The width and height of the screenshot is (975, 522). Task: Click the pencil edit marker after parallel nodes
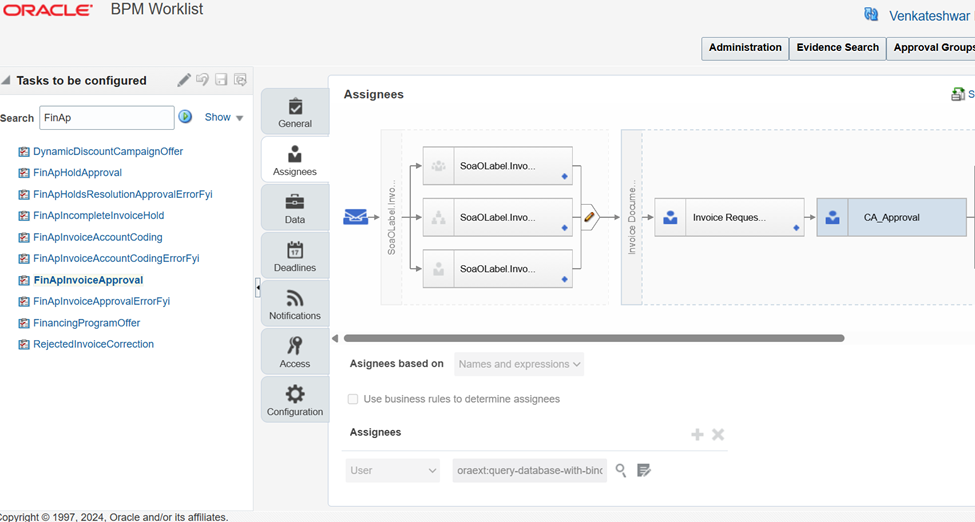[x=589, y=217]
